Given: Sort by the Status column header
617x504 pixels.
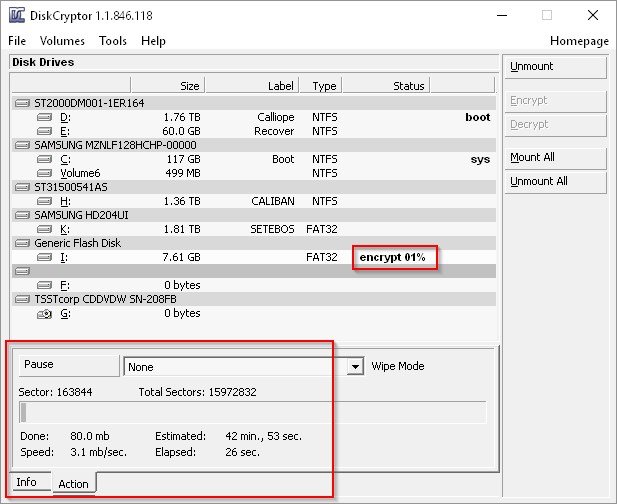Looking at the screenshot, I should (x=386, y=85).
